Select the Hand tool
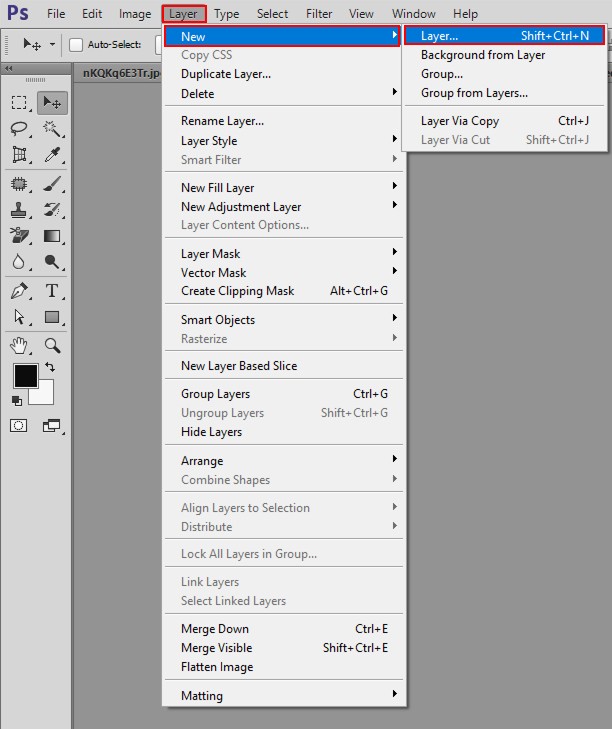Screen dimensions: 612x729 point(19,345)
